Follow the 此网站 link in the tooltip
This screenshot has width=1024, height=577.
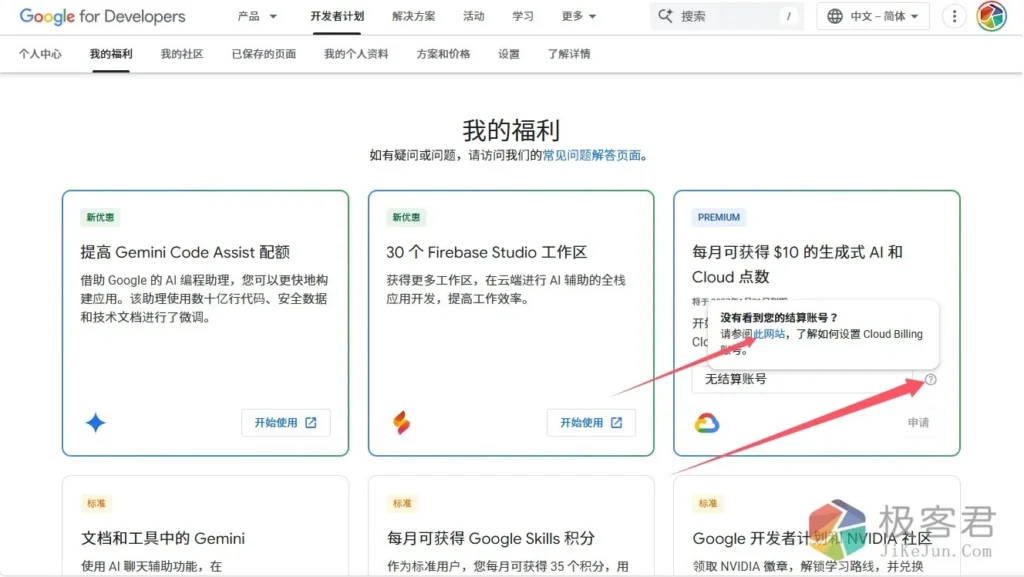769,334
